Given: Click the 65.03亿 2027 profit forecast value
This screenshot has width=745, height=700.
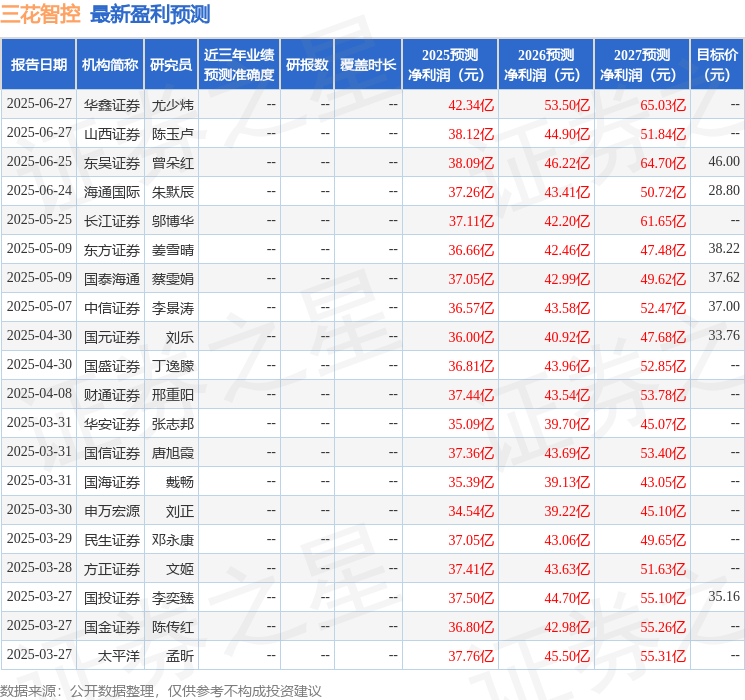Looking at the screenshot, I should (x=663, y=104).
